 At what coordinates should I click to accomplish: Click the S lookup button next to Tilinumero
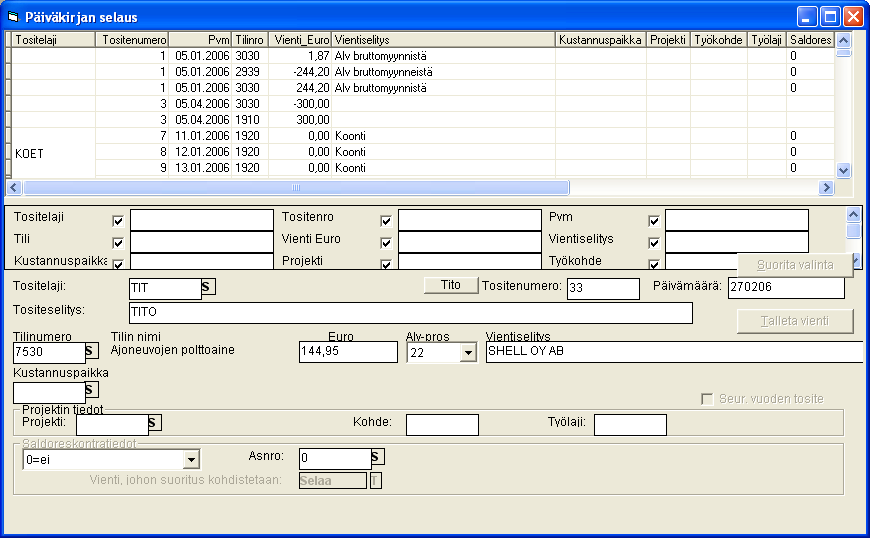click(x=92, y=351)
